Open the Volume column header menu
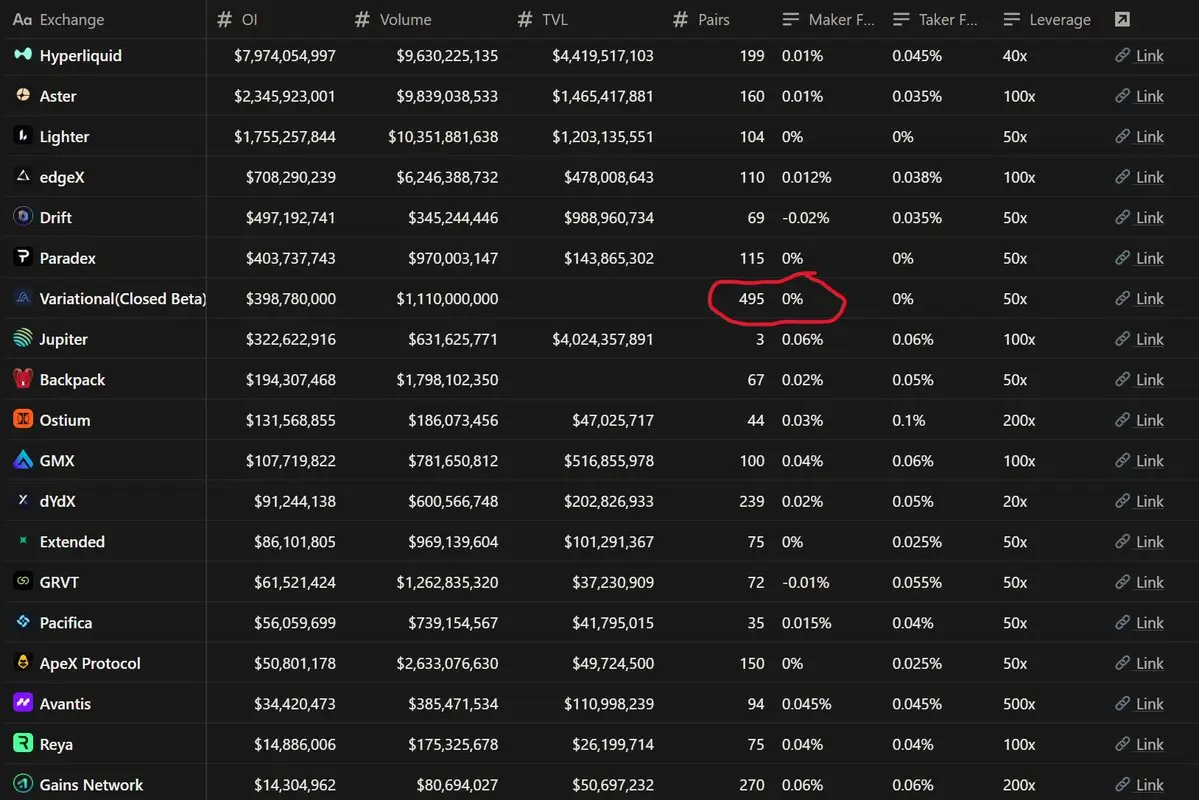The image size is (1199, 800). [x=393, y=19]
